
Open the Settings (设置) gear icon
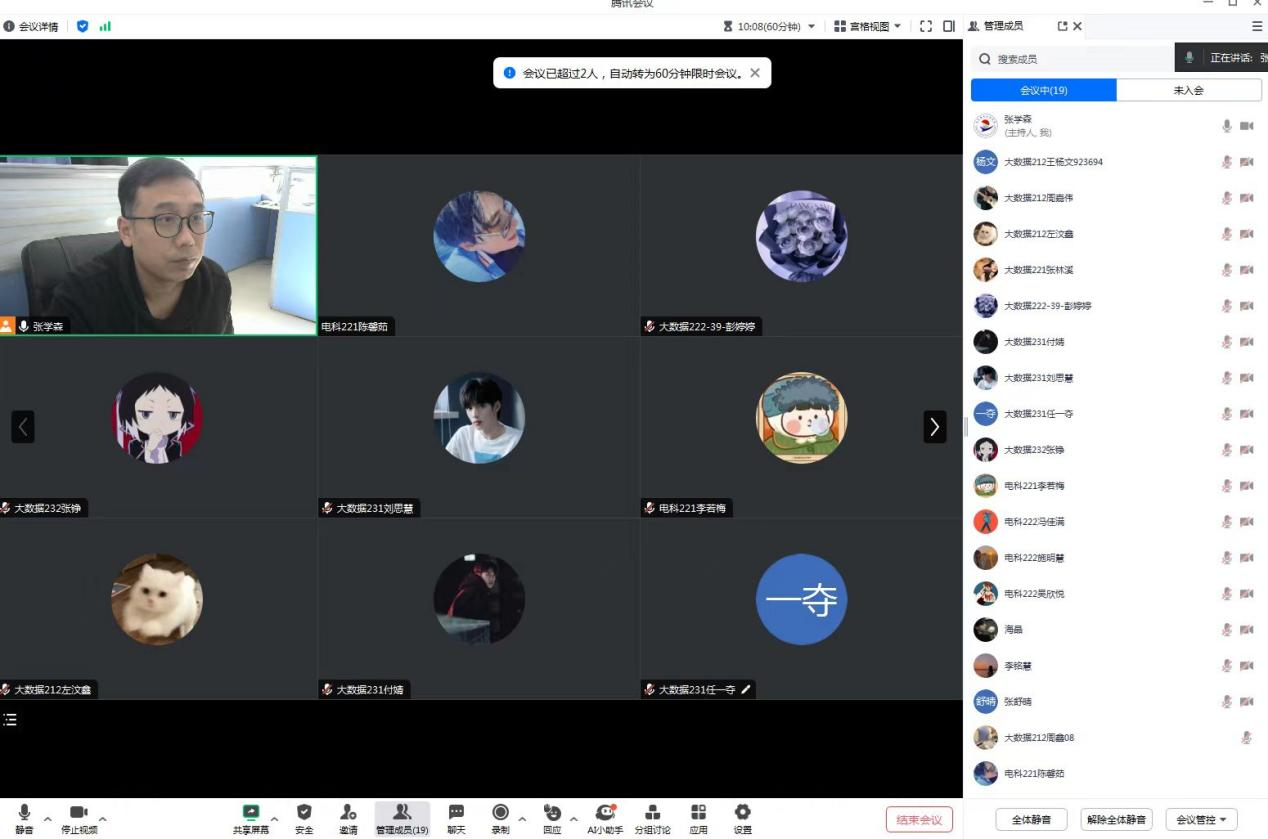coord(742,813)
